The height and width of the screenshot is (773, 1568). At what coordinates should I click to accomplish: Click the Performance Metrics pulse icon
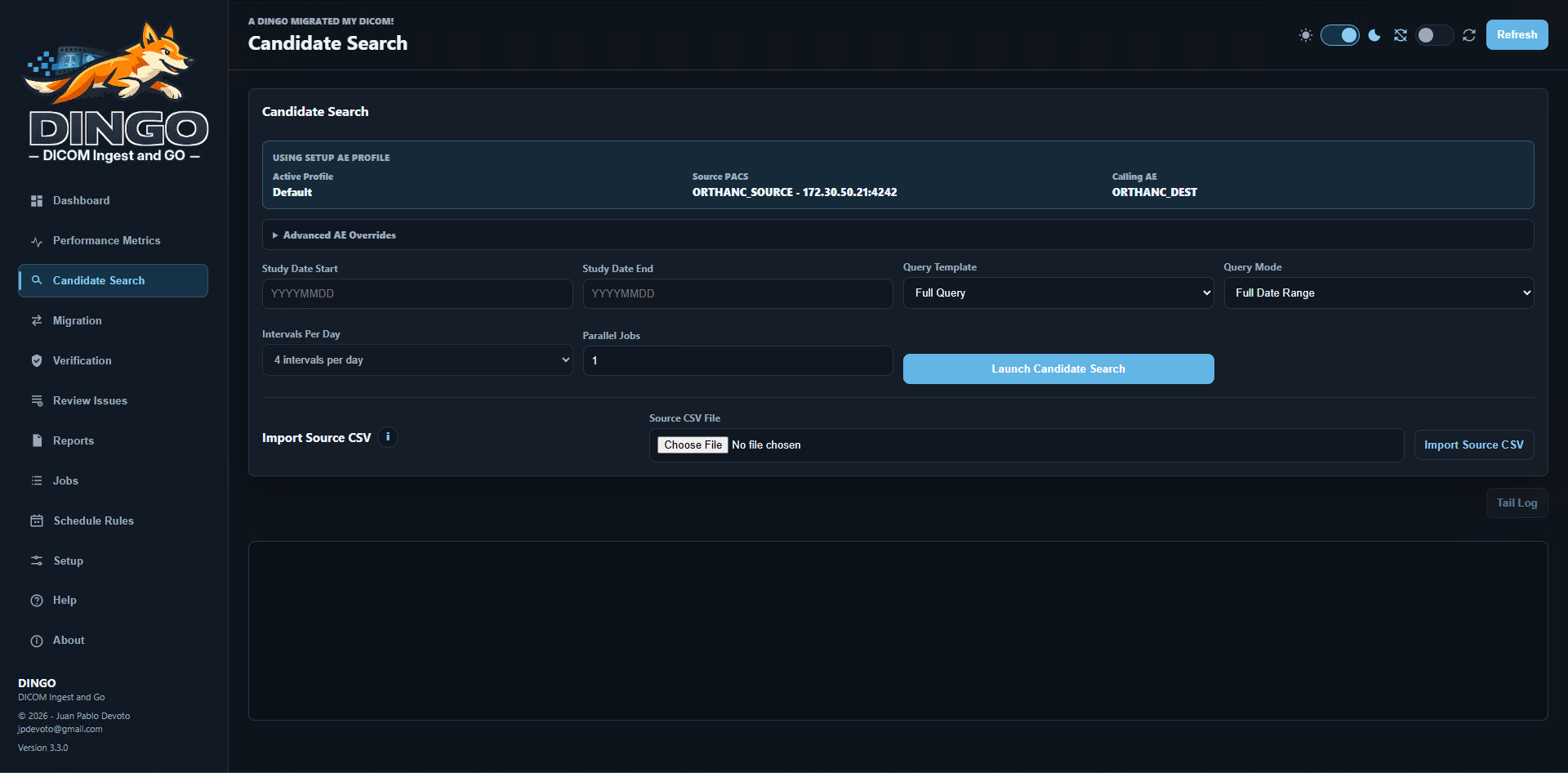coord(37,241)
